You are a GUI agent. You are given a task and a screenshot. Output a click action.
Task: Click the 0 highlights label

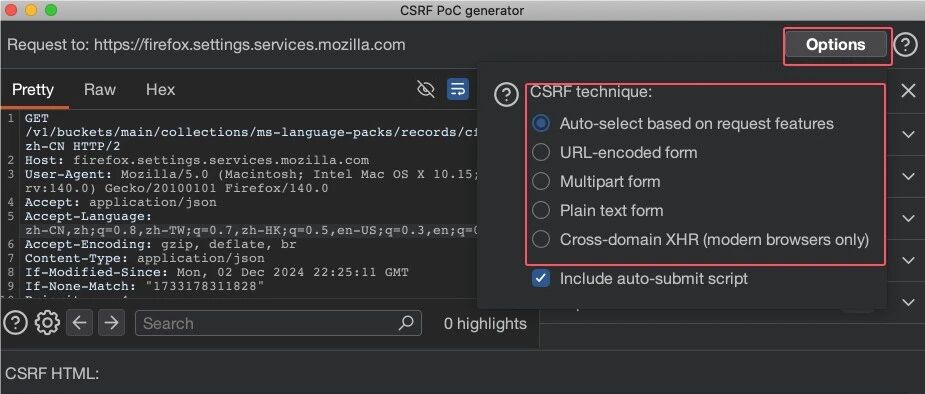(x=485, y=323)
